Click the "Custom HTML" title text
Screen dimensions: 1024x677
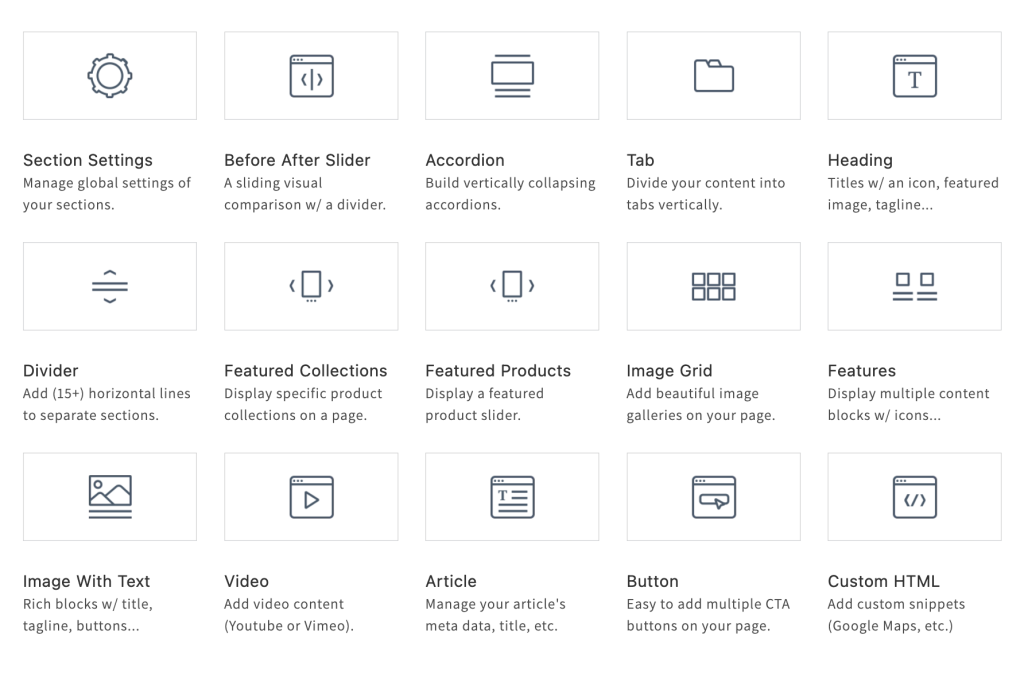(x=883, y=581)
